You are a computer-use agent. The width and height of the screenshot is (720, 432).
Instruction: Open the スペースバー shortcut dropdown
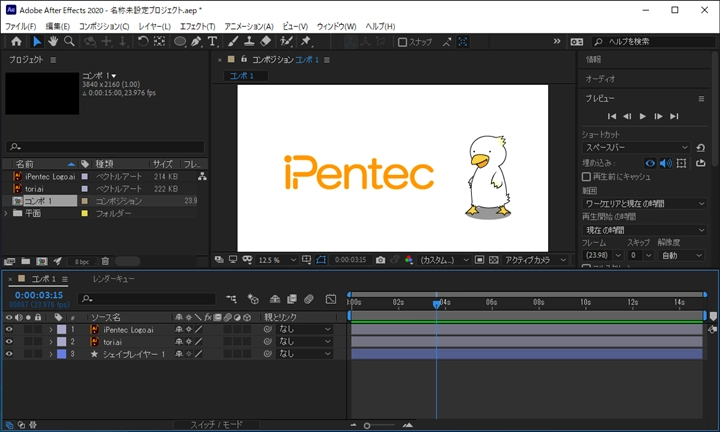point(636,147)
